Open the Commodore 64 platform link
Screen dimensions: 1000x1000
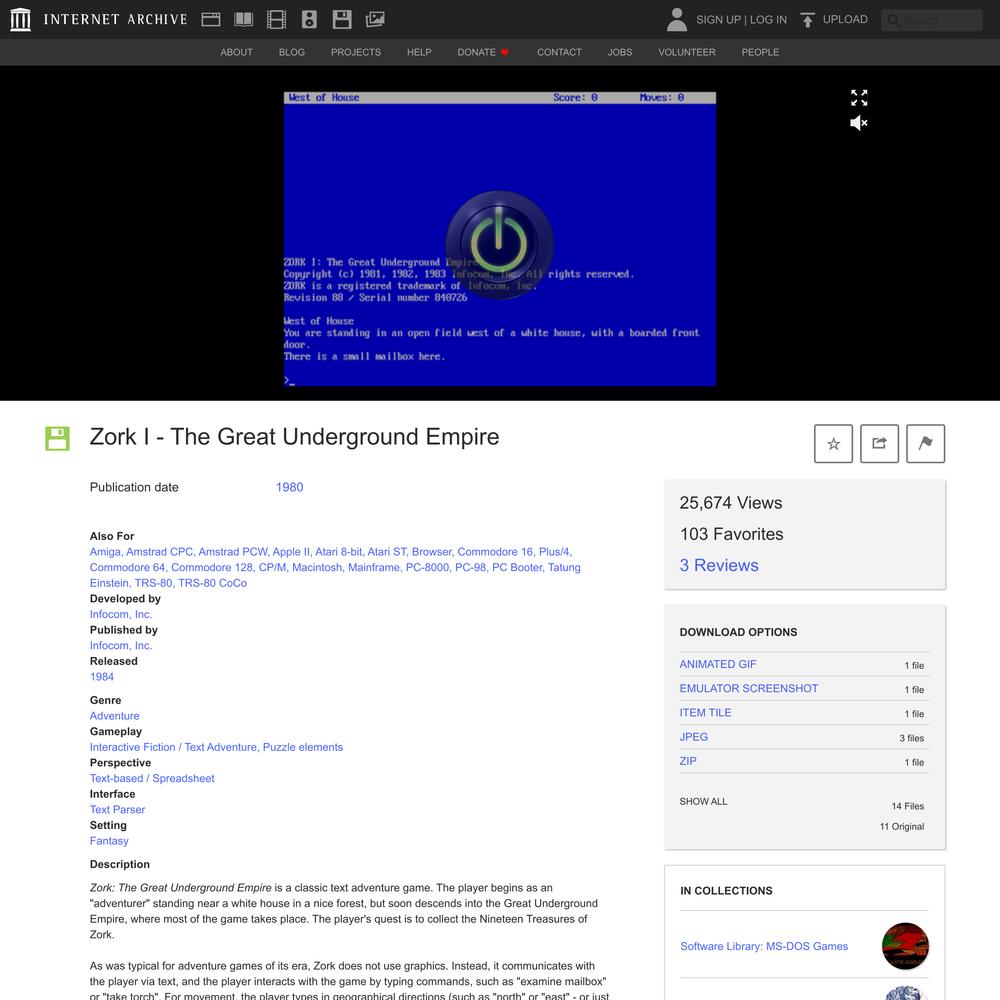[x=128, y=567]
